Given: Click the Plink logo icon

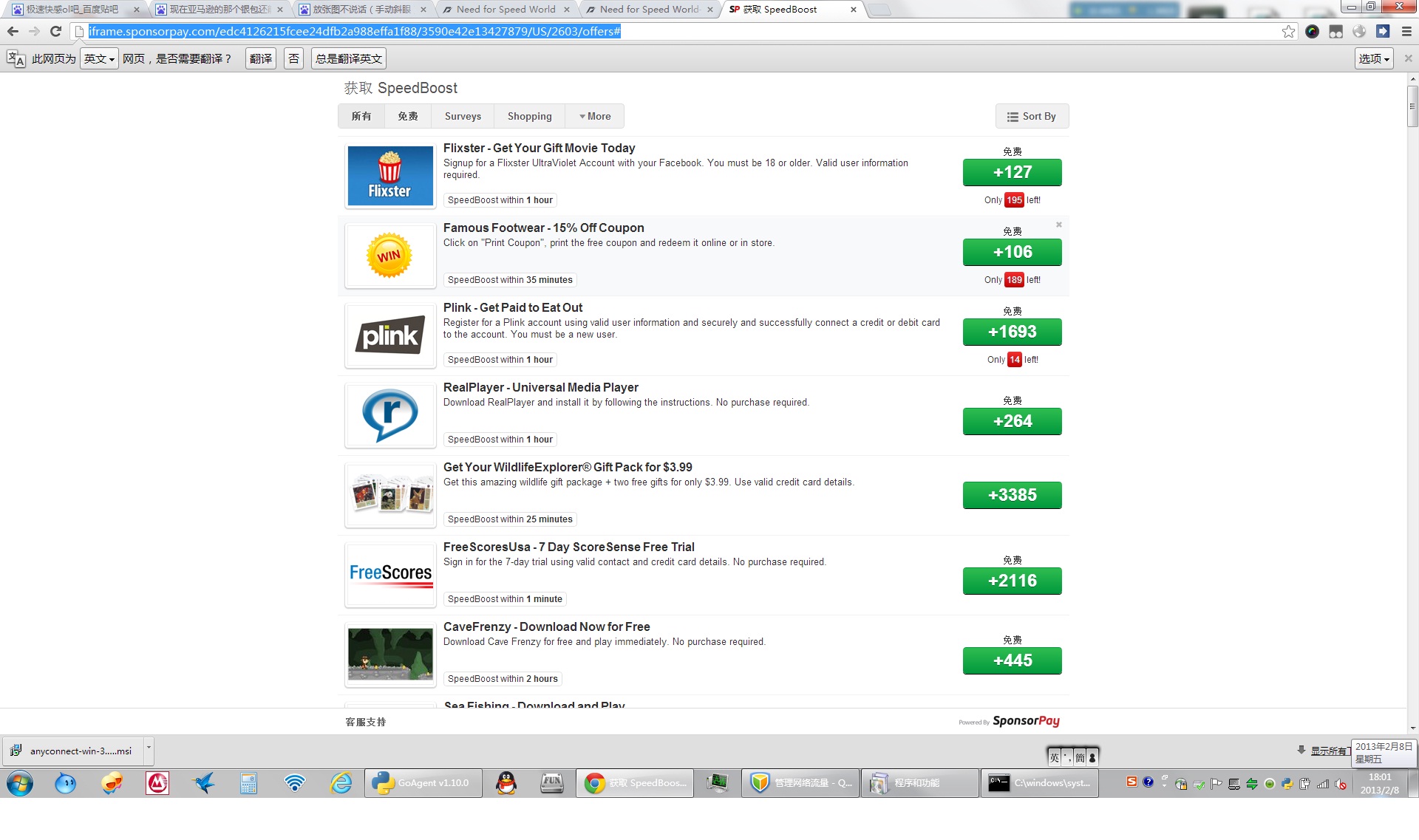Looking at the screenshot, I should [x=390, y=336].
